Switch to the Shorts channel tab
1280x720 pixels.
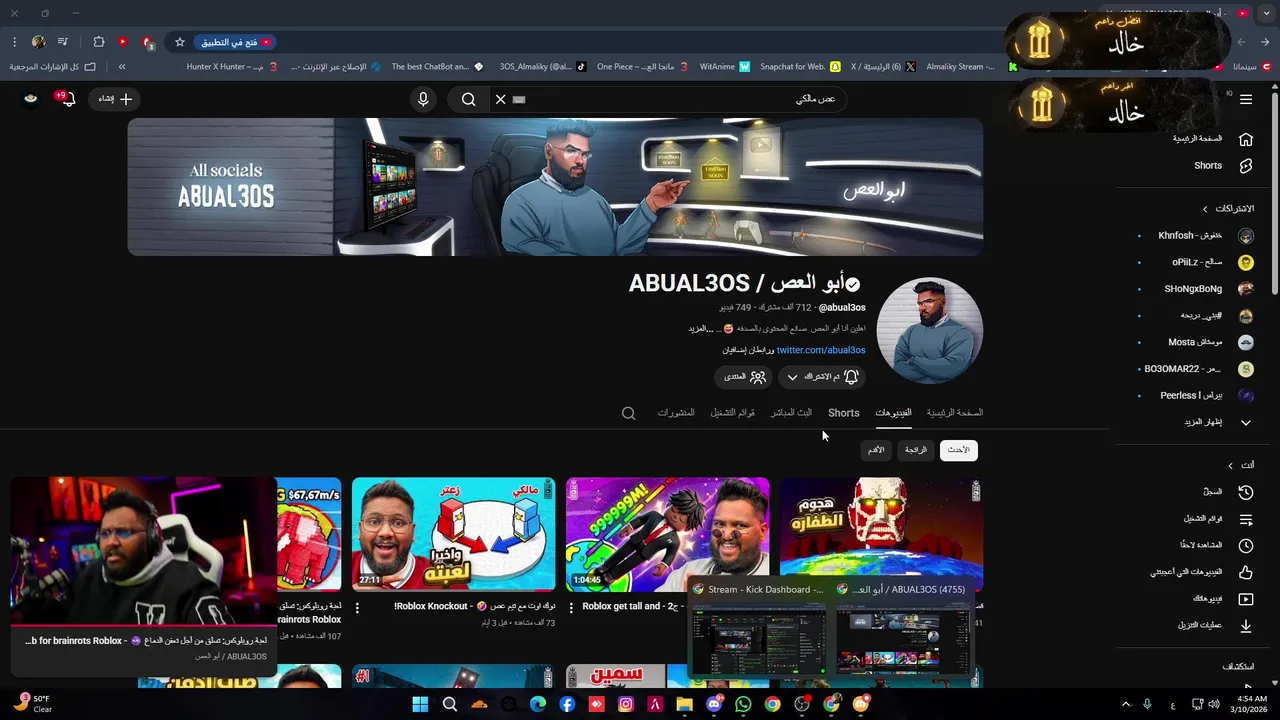click(843, 413)
